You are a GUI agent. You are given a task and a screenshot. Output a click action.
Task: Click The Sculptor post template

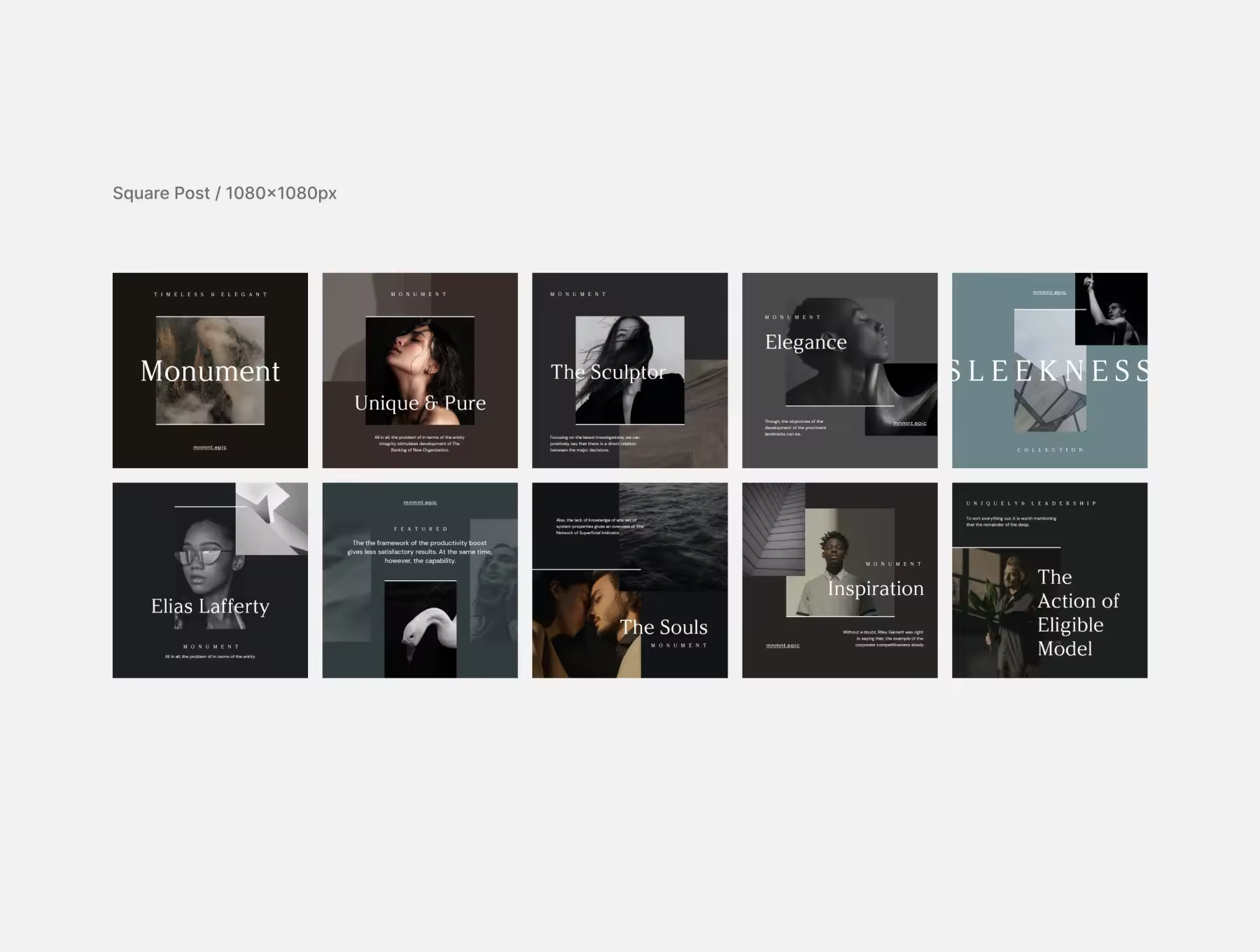(x=630, y=370)
